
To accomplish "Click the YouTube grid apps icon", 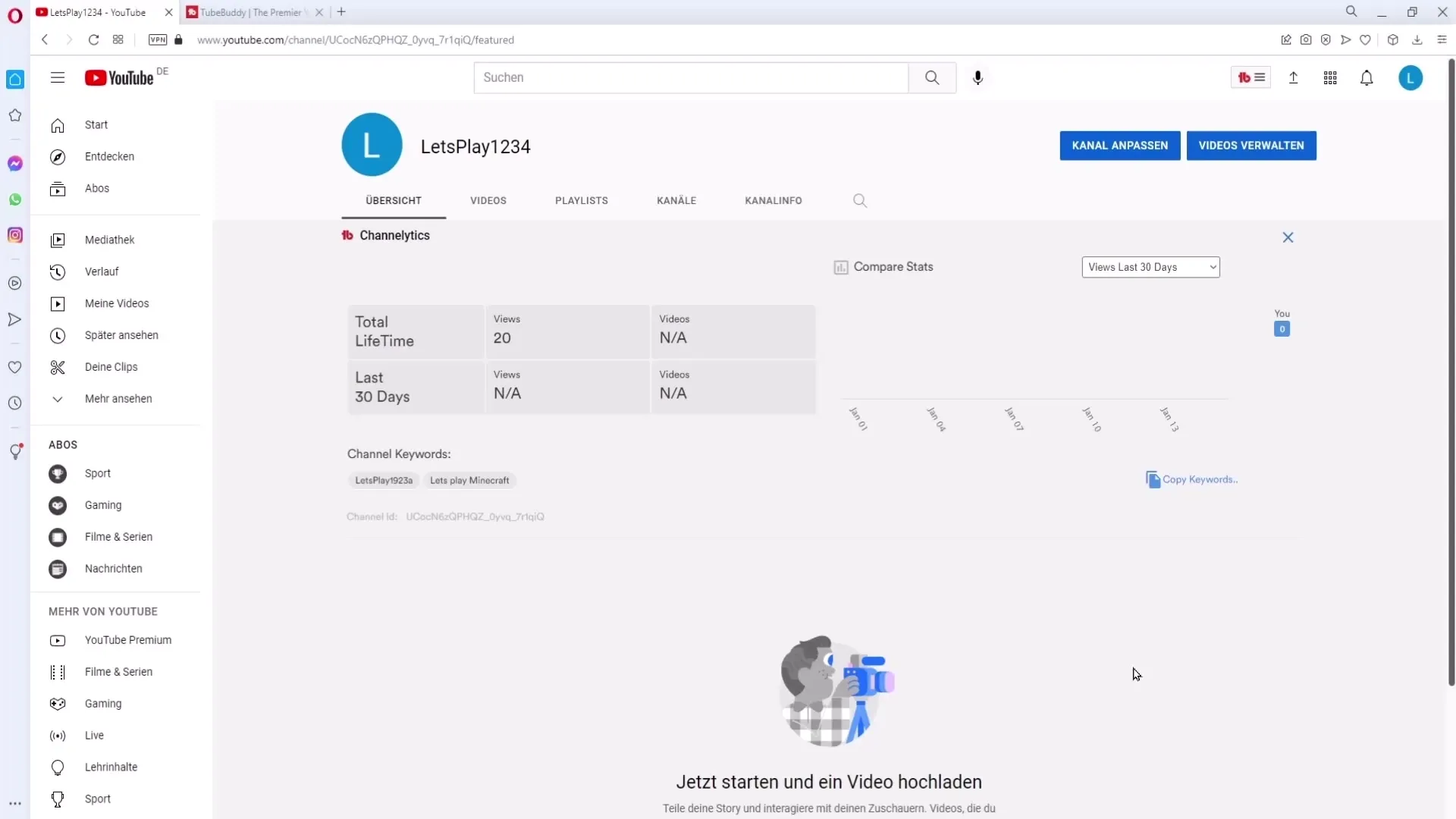I will 1330,77.
